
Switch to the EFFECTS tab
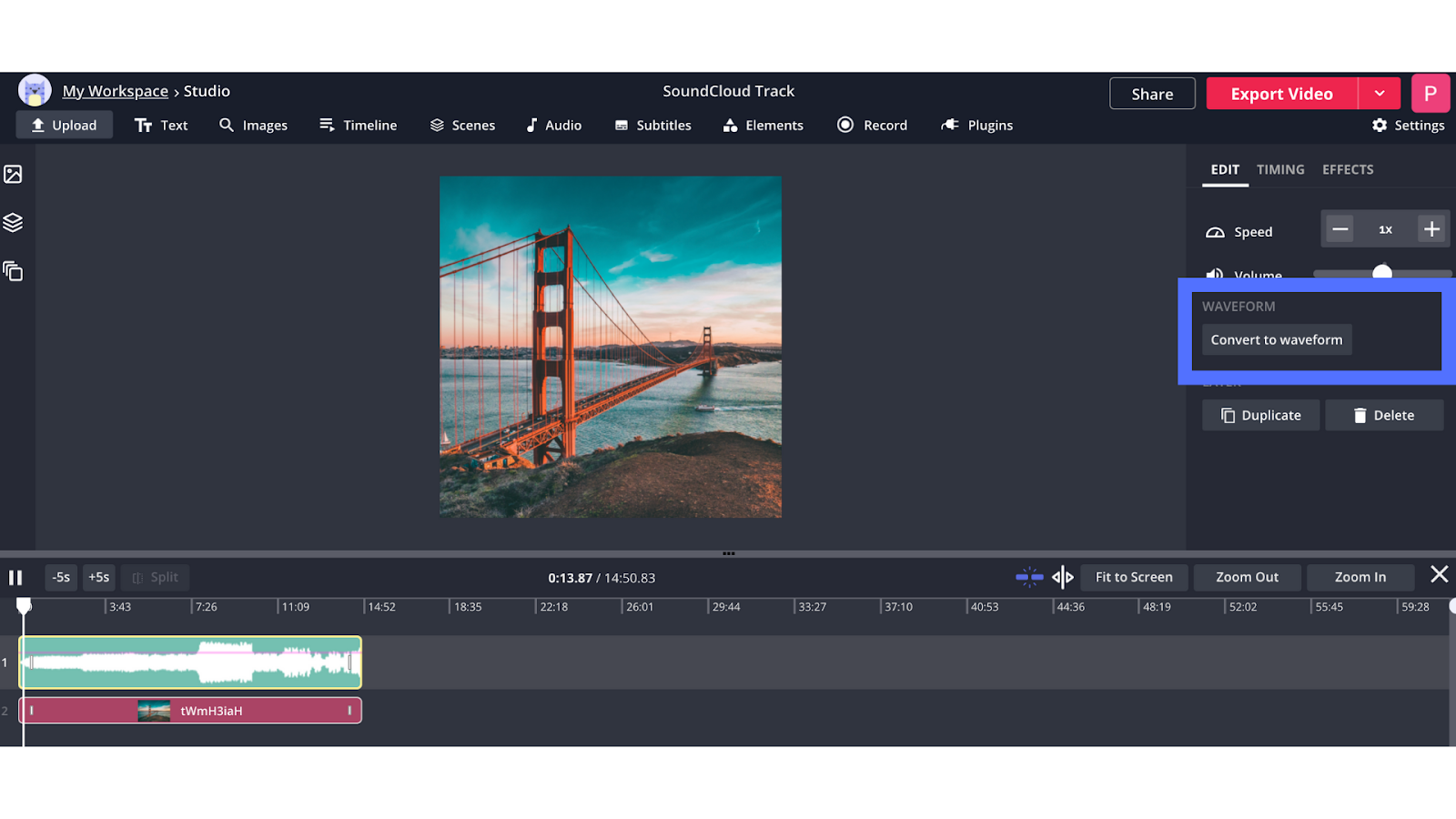pyautogui.click(x=1348, y=169)
